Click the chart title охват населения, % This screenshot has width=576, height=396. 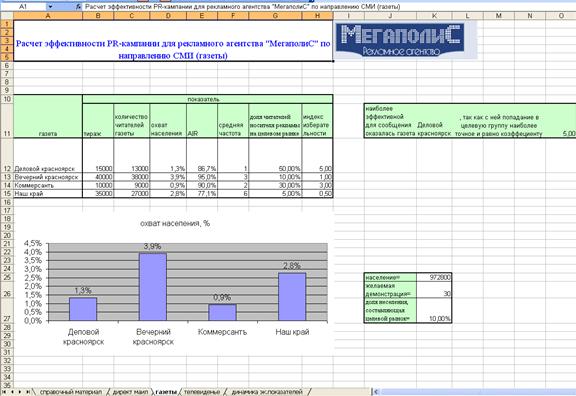(x=175, y=223)
